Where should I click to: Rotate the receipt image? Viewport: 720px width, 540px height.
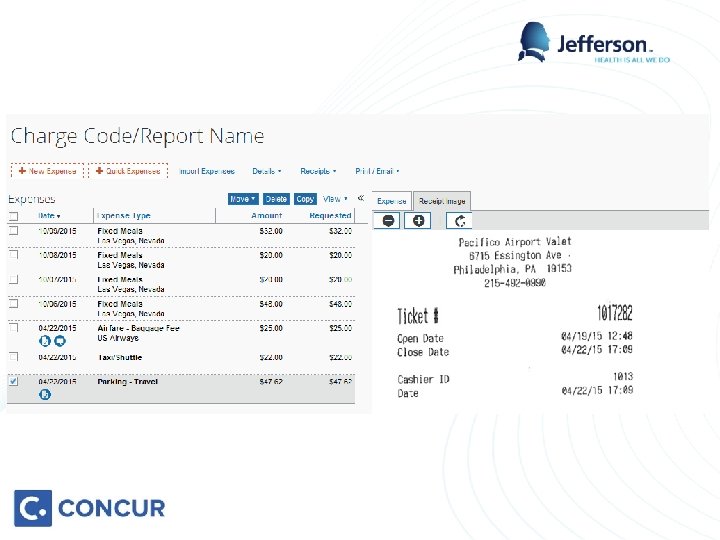click(x=460, y=221)
